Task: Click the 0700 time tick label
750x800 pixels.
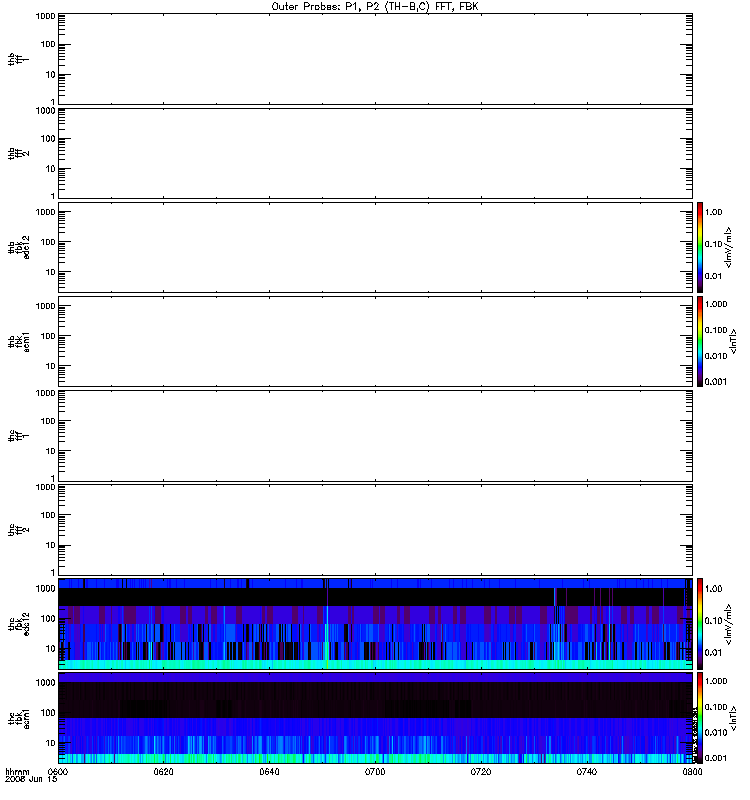Action: 375,772
